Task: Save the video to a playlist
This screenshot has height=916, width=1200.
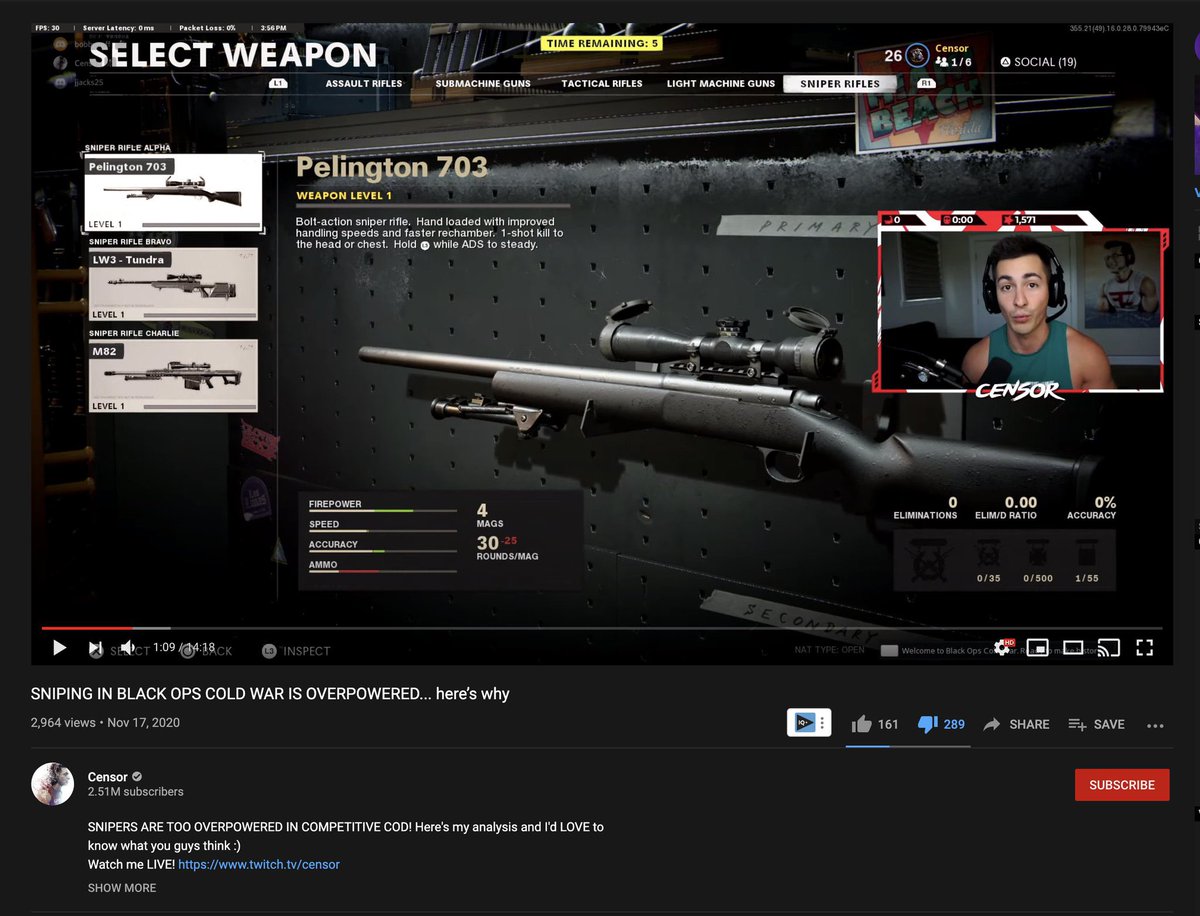Action: tap(1096, 724)
